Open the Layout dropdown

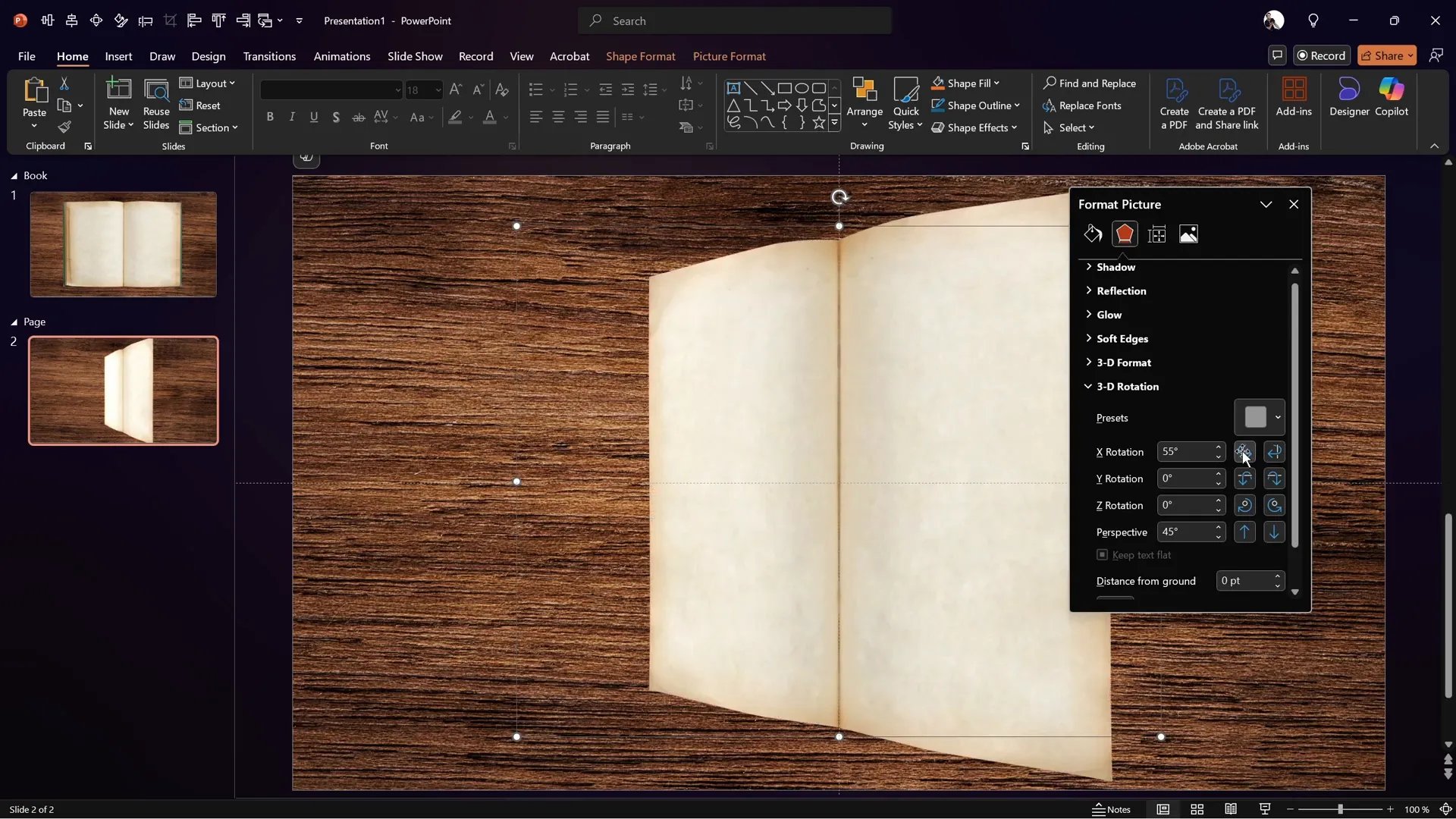coord(207,83)
